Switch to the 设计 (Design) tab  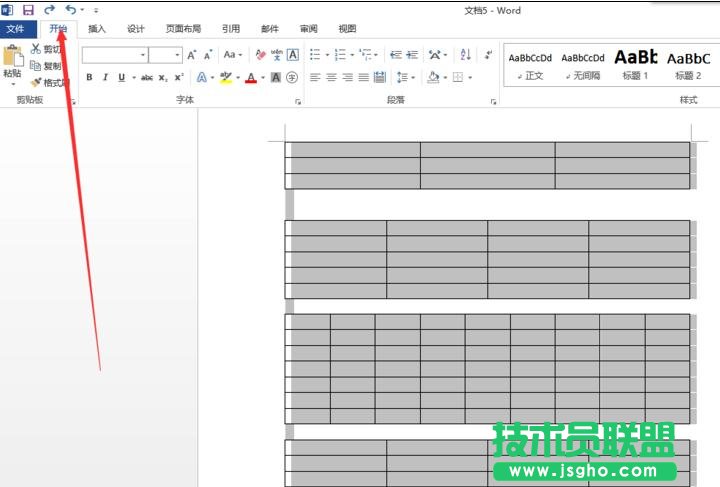135,29
